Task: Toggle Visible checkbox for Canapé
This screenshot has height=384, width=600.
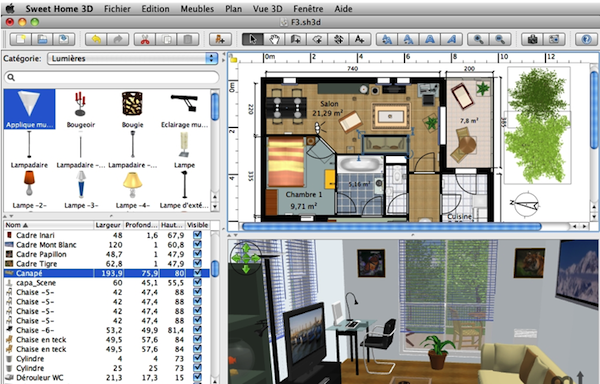Action: 197,273
